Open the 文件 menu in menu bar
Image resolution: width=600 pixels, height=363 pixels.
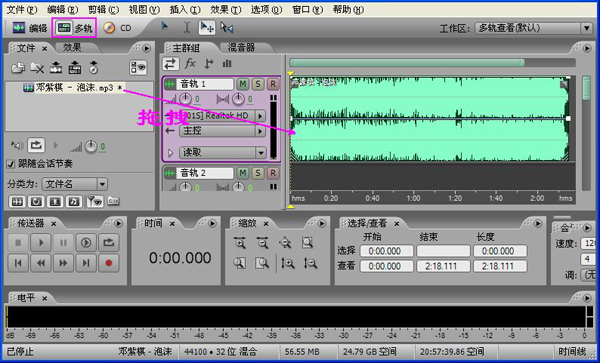tap(22, 10)
